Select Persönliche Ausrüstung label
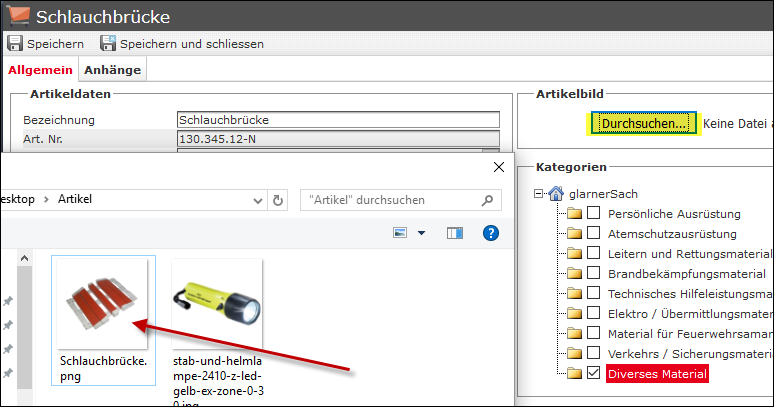774x407 pixels. click(x=674, y=214)
